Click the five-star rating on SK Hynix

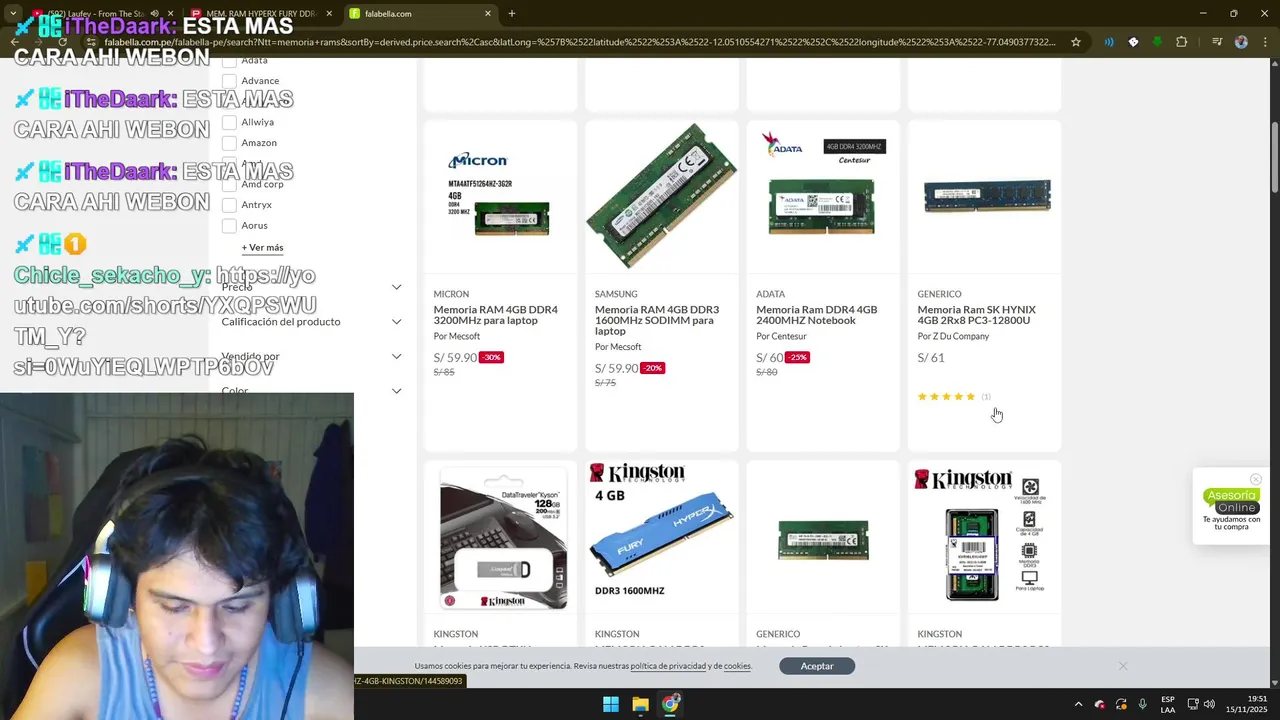click(x=946, y=397)
